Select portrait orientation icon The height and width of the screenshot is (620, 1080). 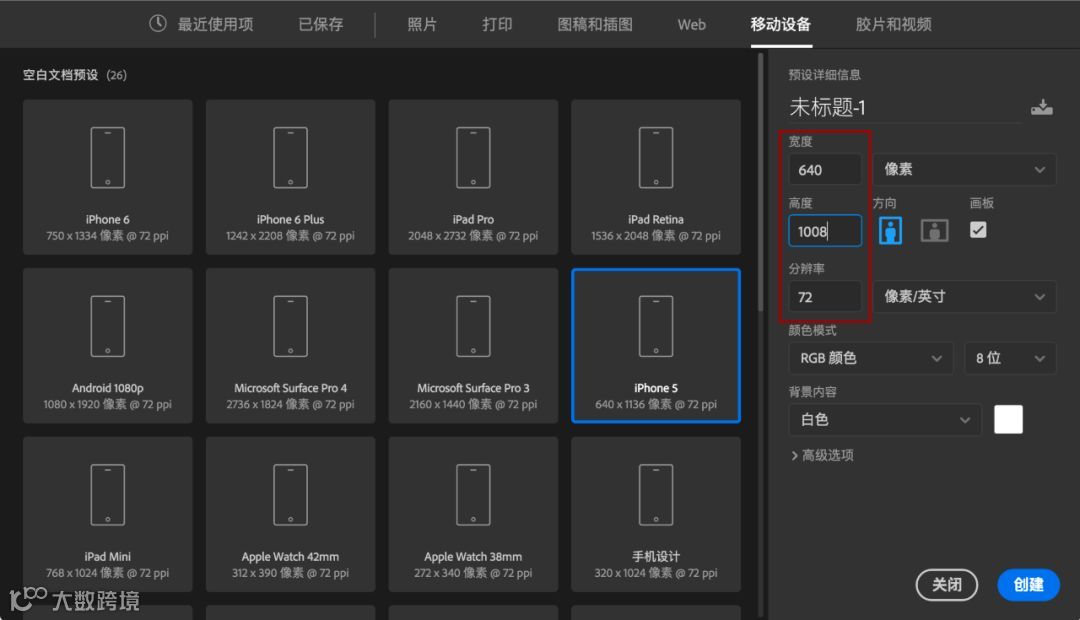click(890, 231)
